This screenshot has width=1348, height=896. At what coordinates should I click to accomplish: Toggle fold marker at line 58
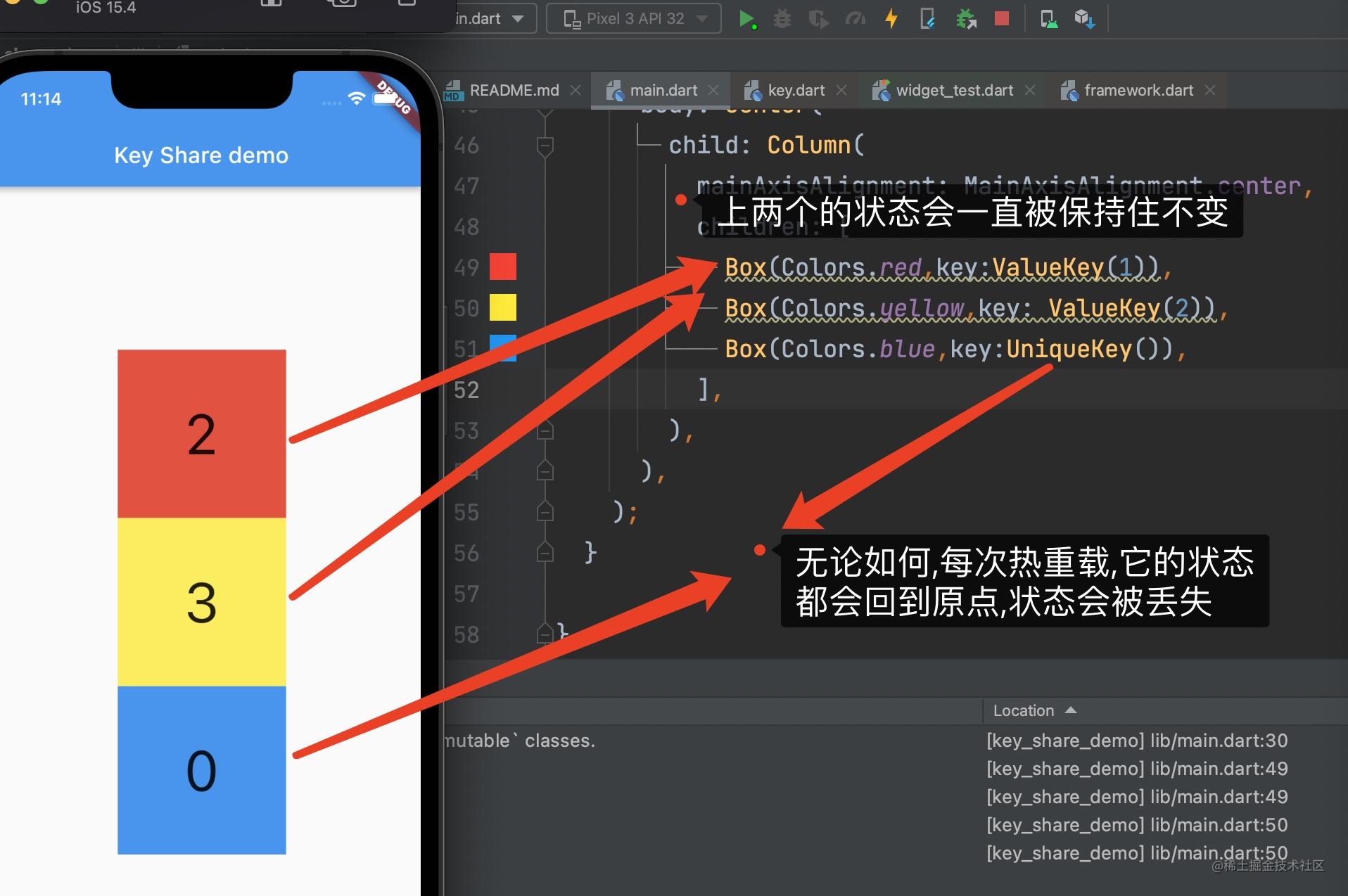pyautogui.click(x=545, y=634)
